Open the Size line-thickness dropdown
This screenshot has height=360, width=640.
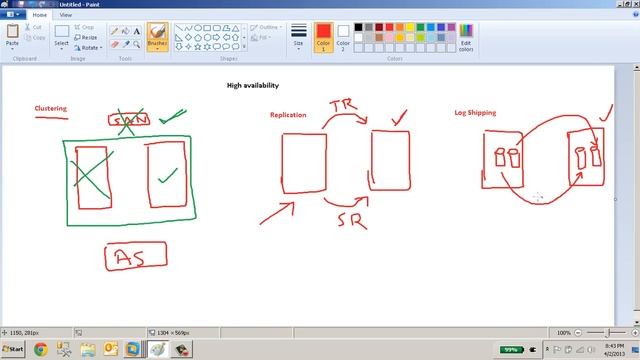(x=298, y=38)
